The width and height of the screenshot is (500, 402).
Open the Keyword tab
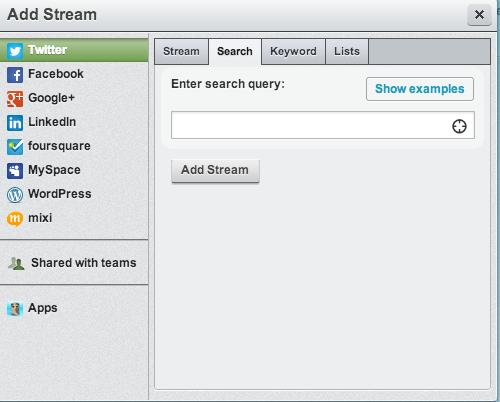[x=293, y=52]
